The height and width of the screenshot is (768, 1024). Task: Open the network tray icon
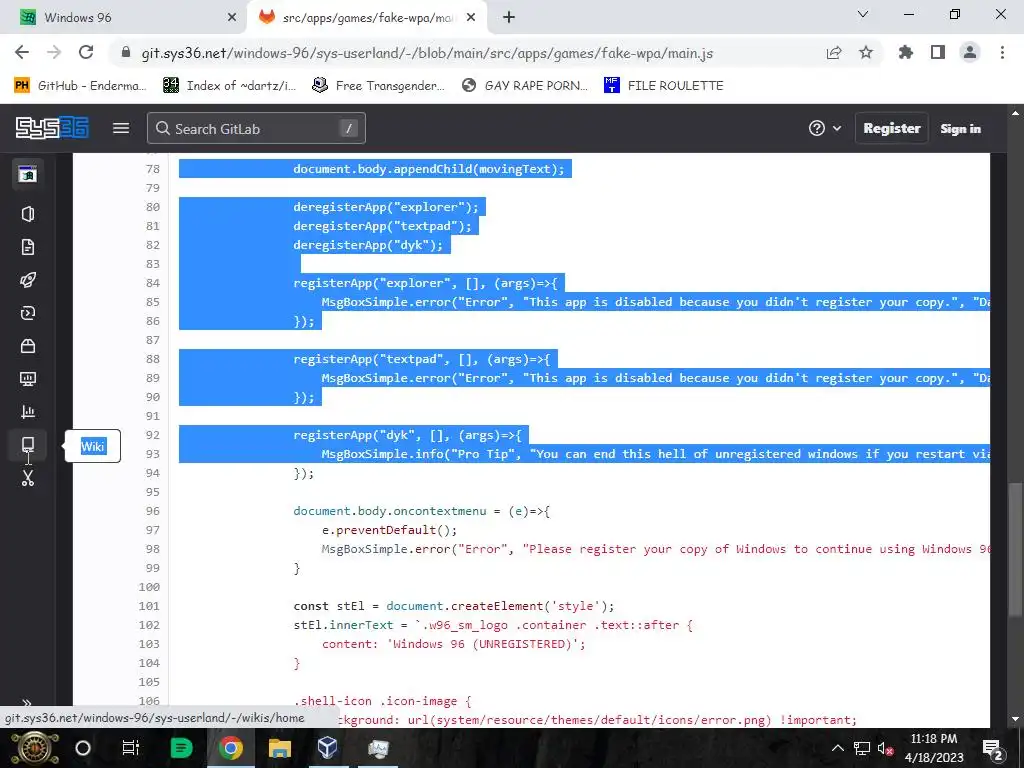click(862, 748)
